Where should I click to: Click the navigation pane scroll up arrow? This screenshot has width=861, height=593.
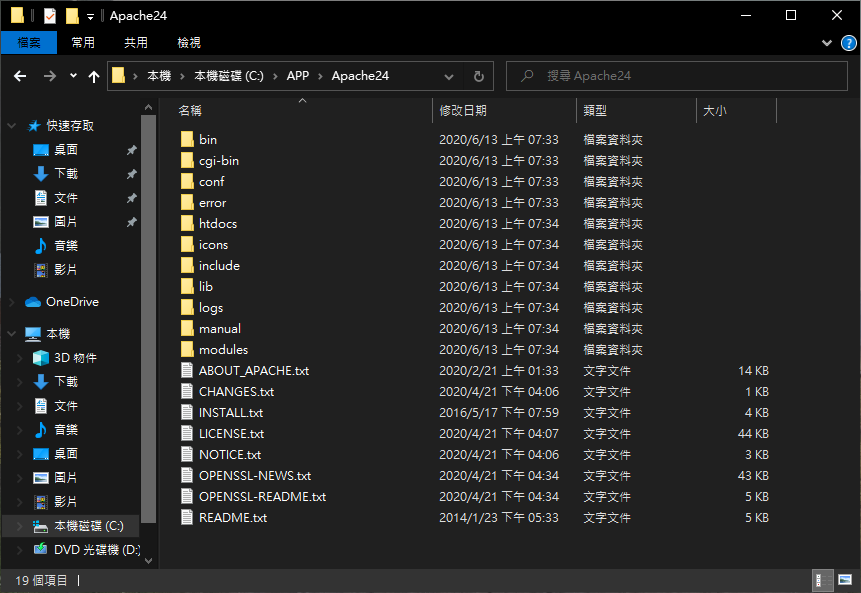pyautogui.click(x=148, y=107)
